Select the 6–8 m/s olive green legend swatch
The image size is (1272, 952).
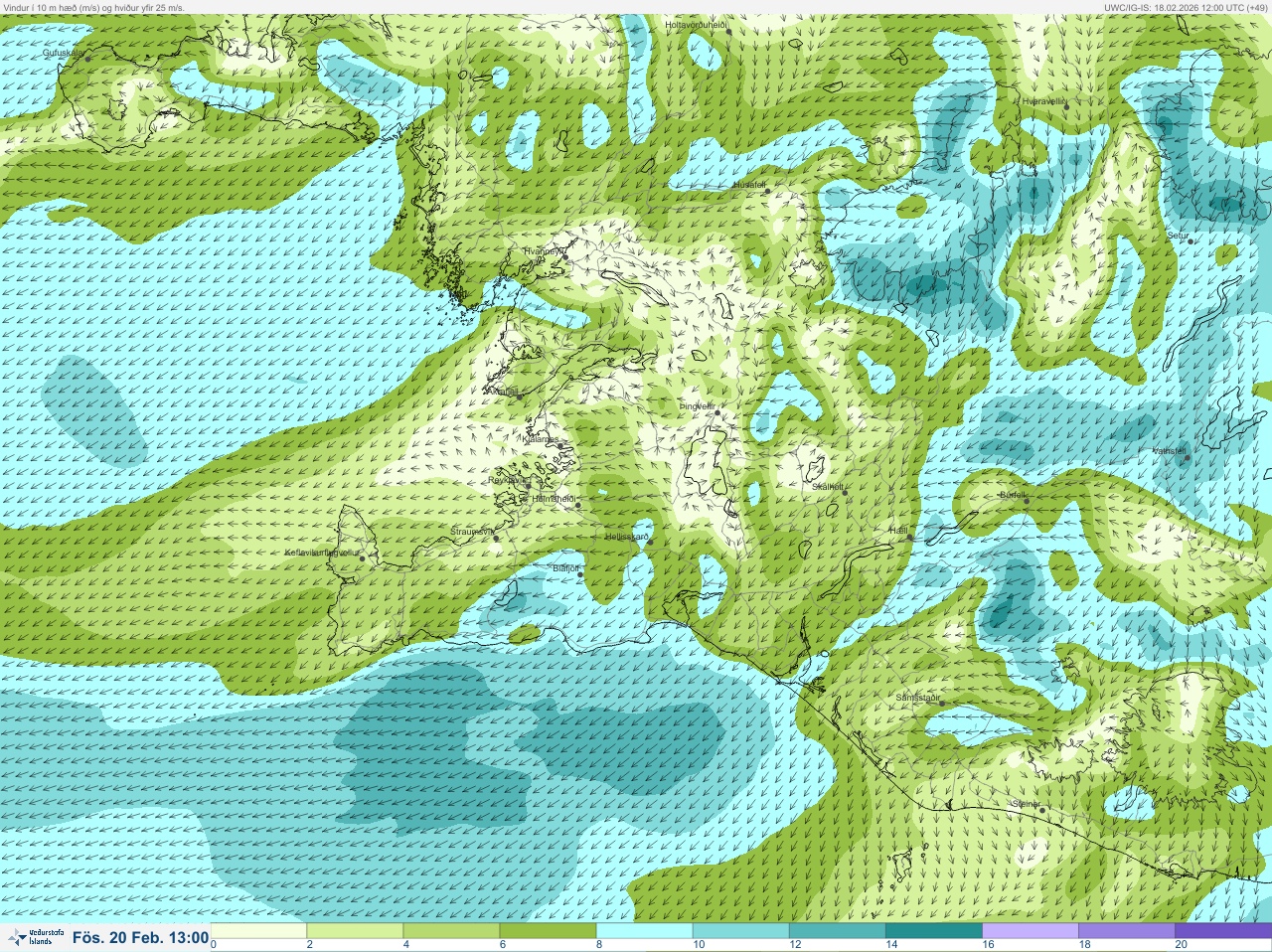coord(548,931)
